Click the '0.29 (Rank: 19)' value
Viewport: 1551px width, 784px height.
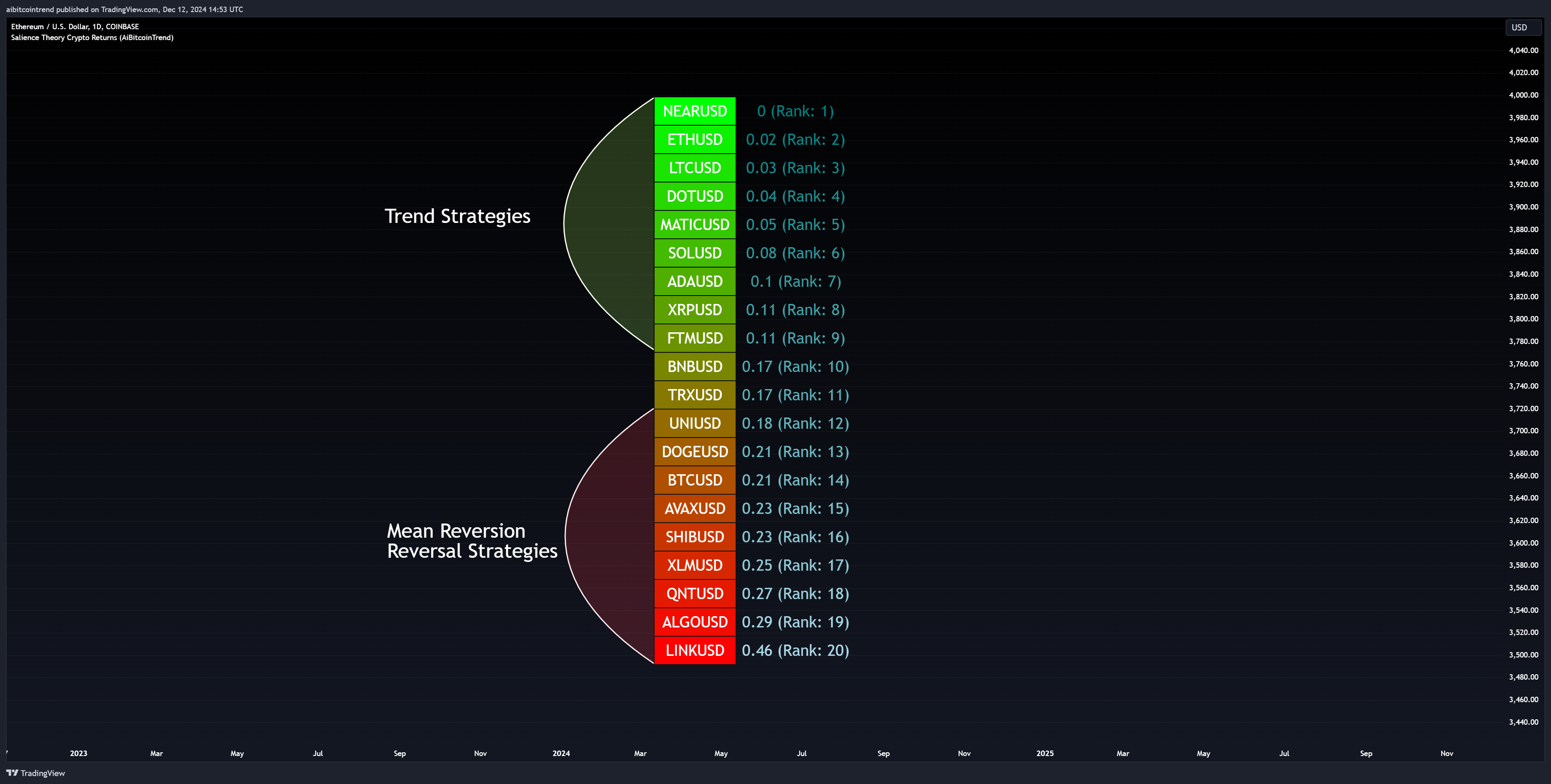tap(795, 622)
